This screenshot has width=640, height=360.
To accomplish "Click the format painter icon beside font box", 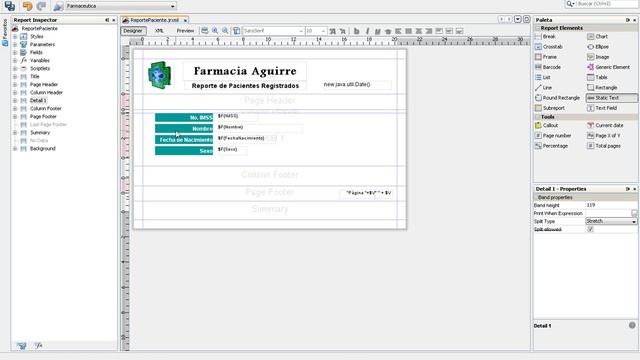I will pos(236,31).
